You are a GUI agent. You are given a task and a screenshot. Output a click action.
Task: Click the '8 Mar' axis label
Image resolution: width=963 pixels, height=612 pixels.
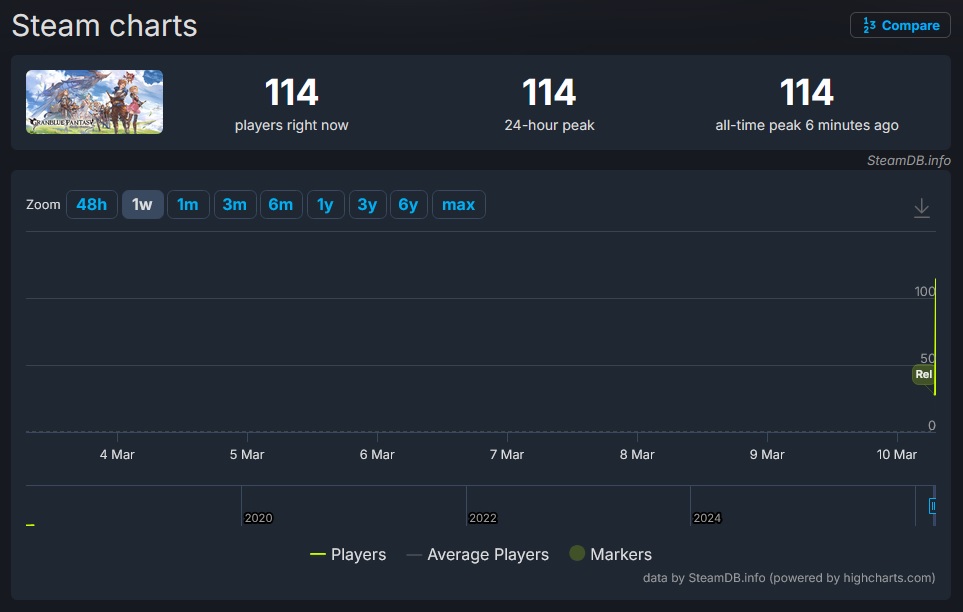coord(637,455)
